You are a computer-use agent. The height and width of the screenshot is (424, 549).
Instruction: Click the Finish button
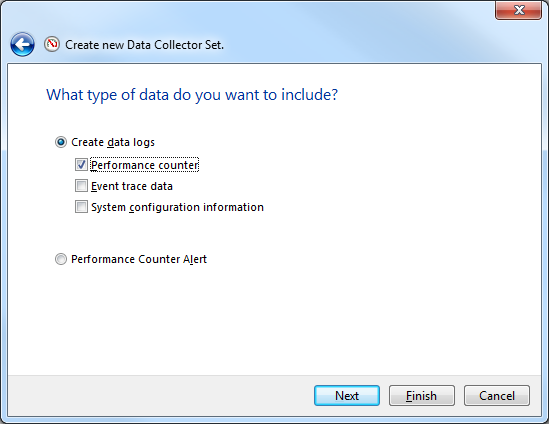pos(422,396)
